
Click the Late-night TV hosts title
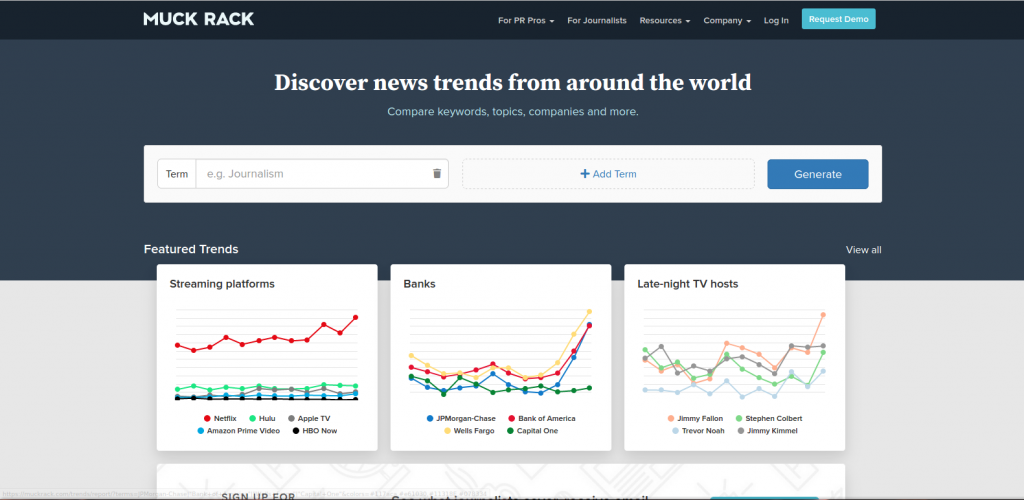(688, 284)
